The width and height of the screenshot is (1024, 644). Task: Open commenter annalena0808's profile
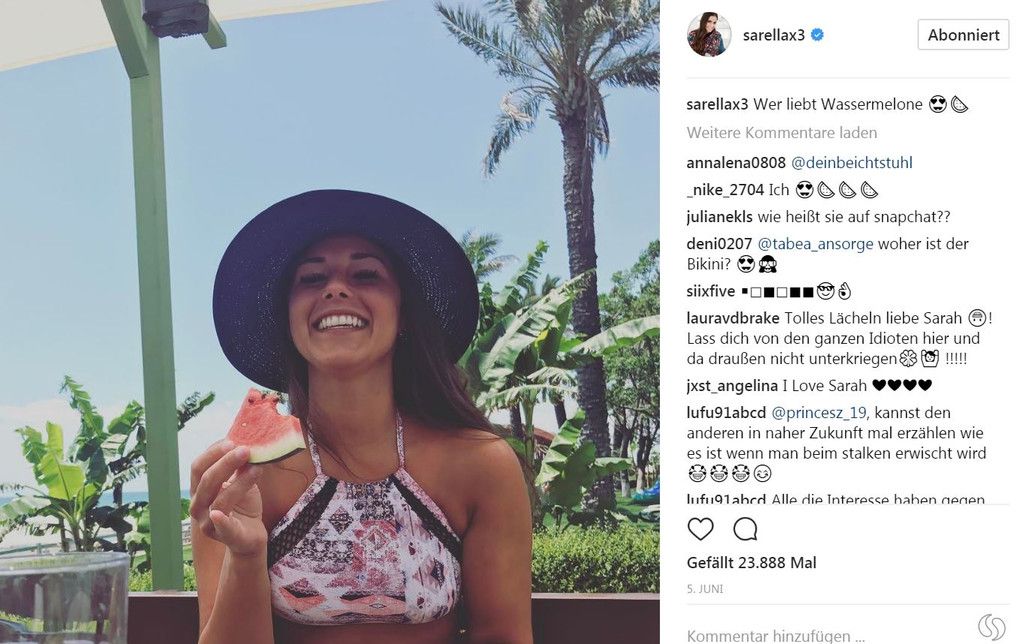coord(736,163)
